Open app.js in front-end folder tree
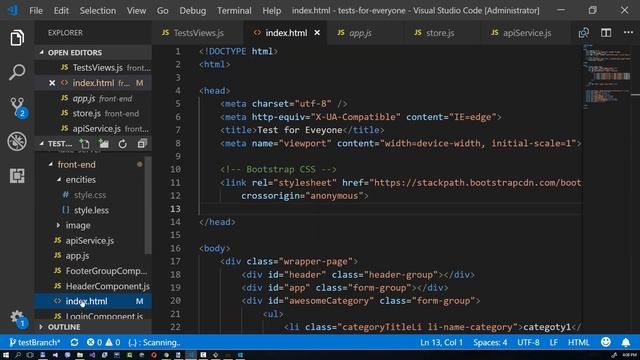The width and height of the screenshot is (640, 360). click(x=90, y=256)
